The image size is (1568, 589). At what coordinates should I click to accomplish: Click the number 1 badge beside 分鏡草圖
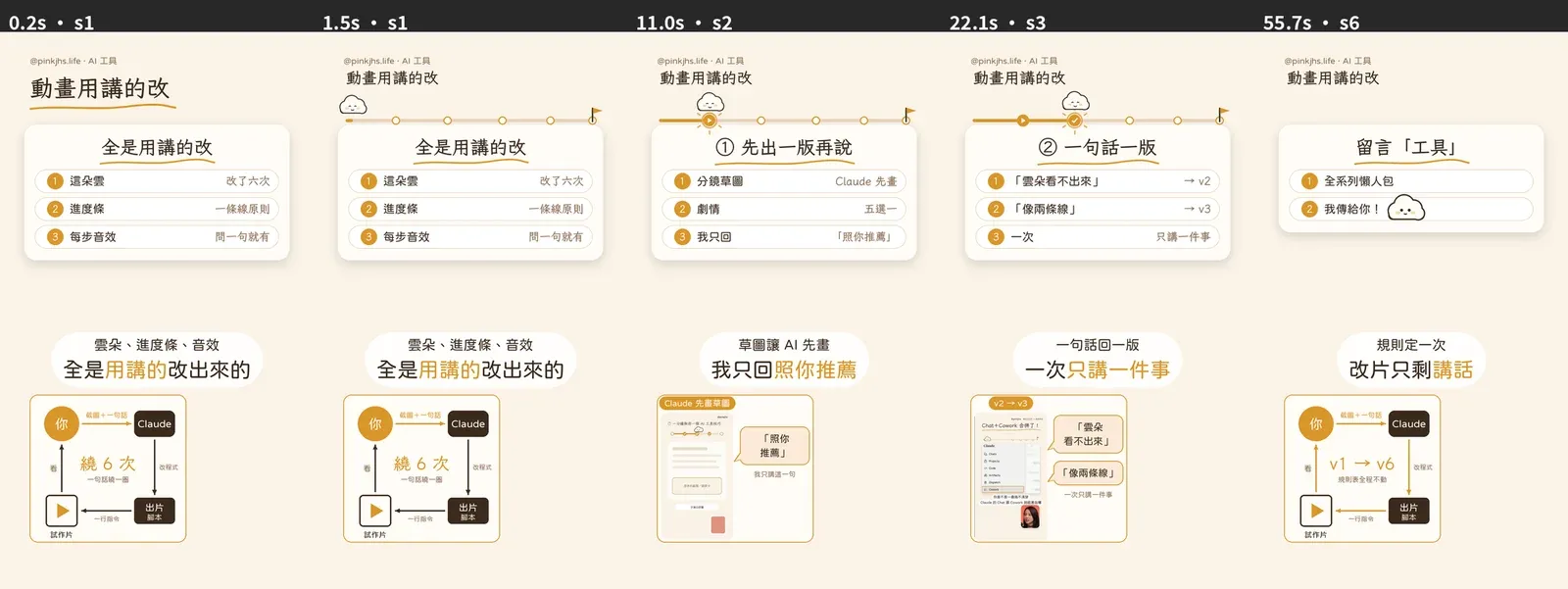682,181
